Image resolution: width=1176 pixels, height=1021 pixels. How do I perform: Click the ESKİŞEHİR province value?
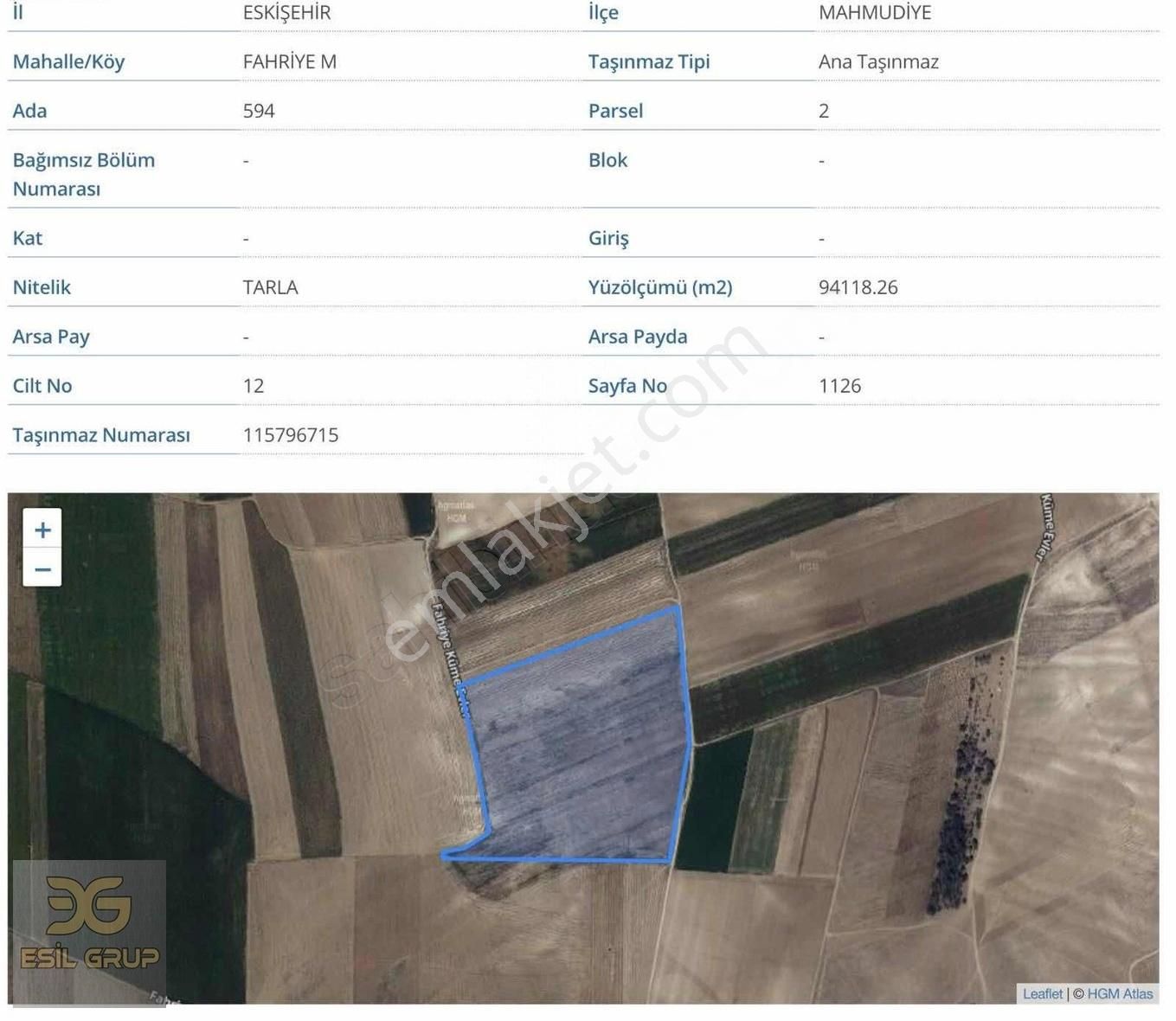tap(286, 13)
